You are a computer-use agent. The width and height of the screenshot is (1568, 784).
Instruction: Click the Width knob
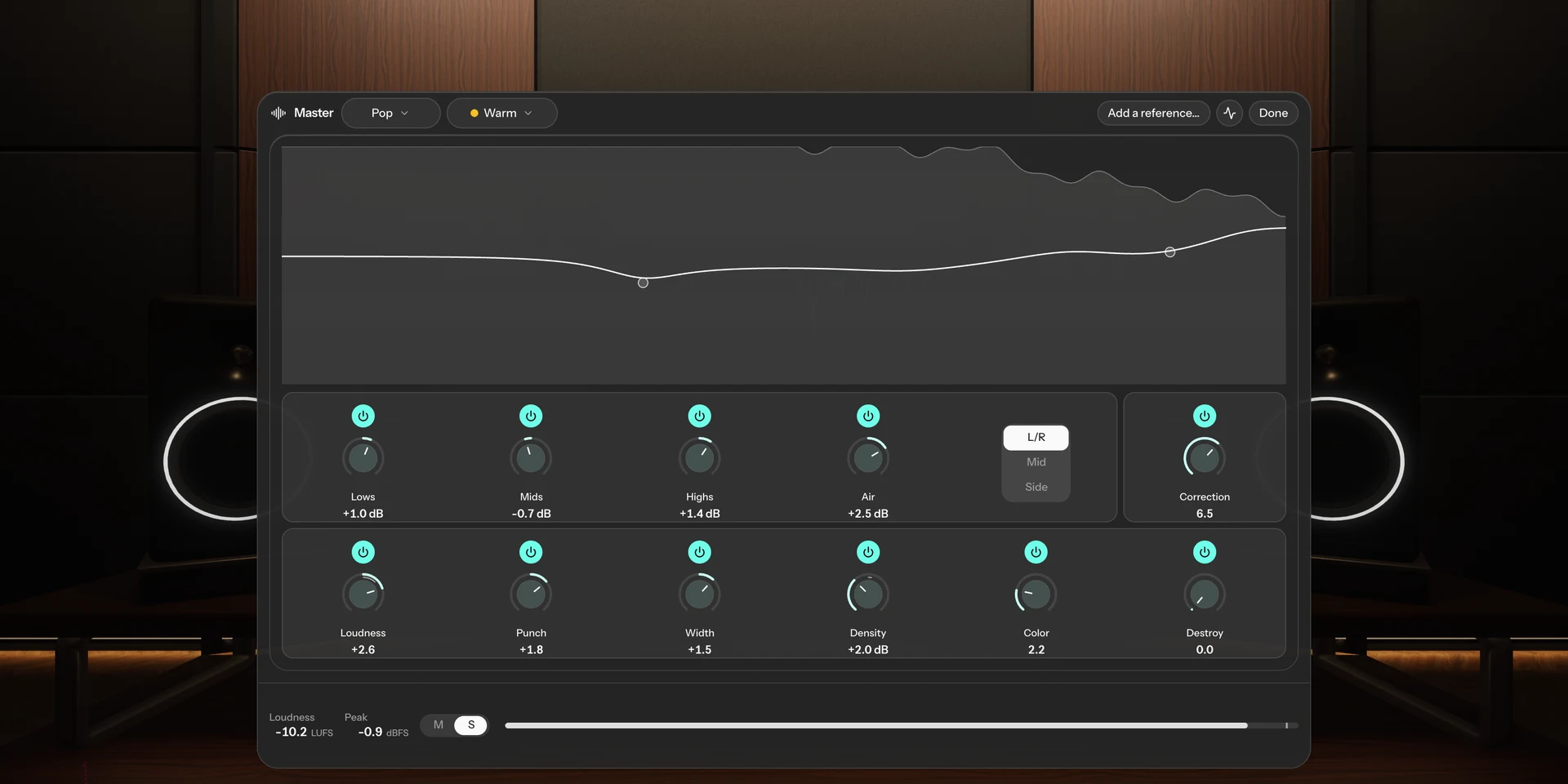[x=700, y=594]
